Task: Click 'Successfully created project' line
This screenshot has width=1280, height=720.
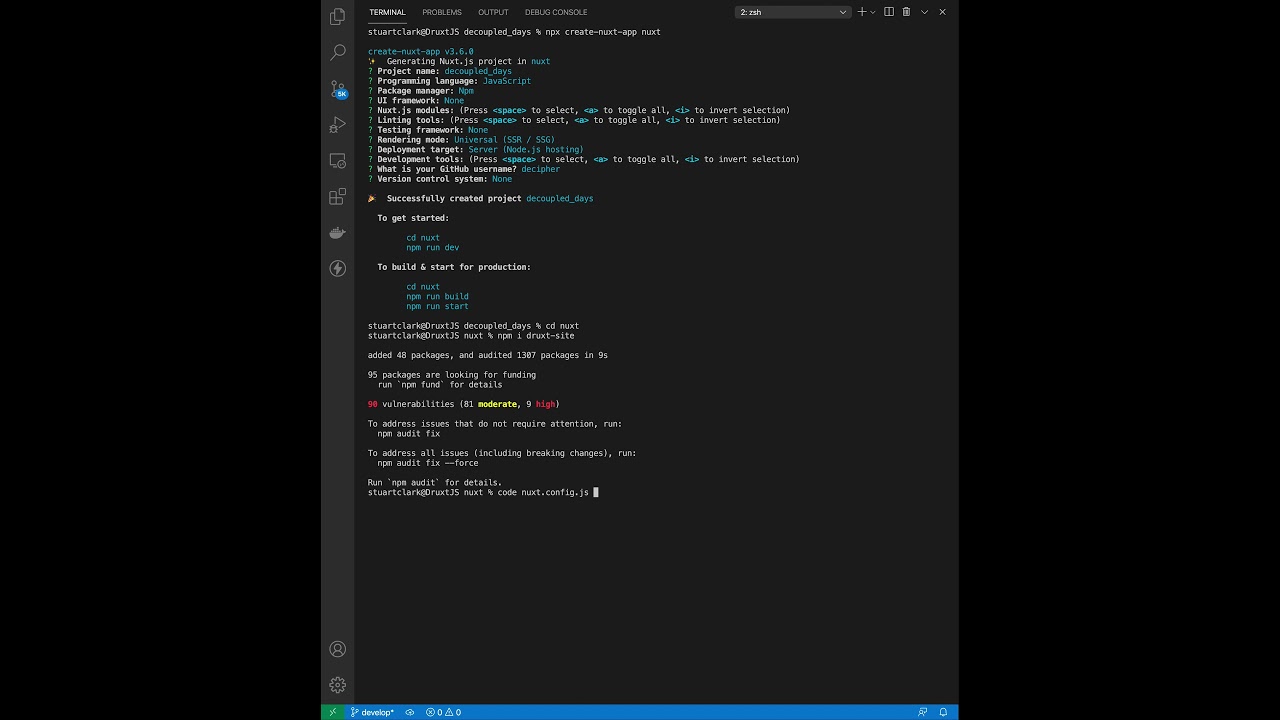Action: coord(481,198)
